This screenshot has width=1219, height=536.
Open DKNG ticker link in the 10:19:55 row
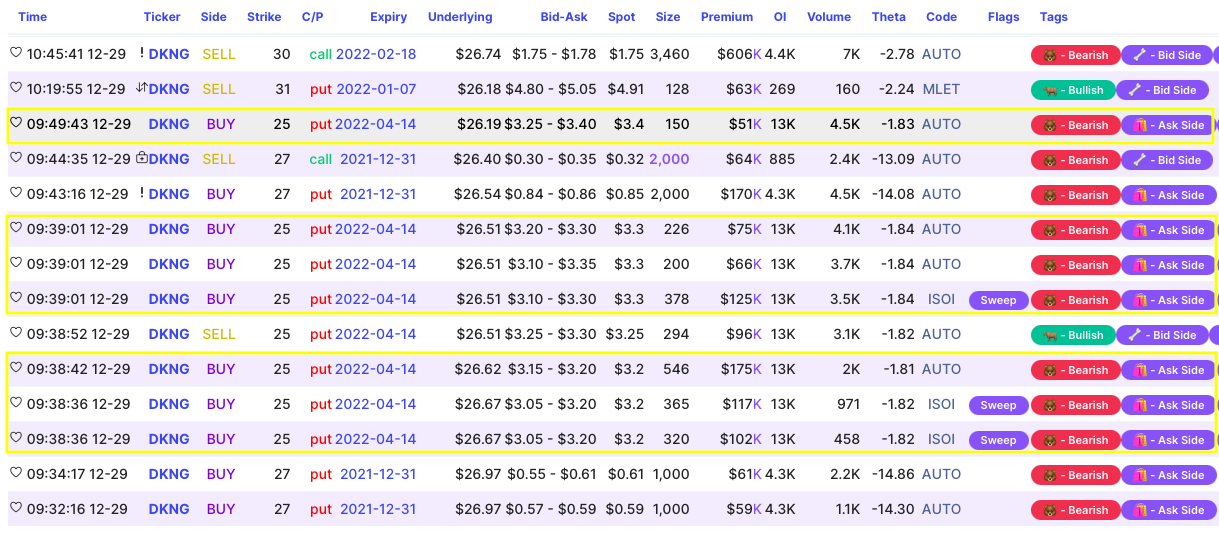pos(169,89)
